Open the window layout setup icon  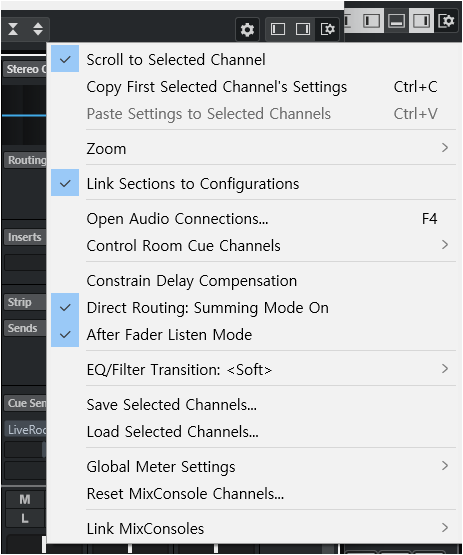coord(327,29)
